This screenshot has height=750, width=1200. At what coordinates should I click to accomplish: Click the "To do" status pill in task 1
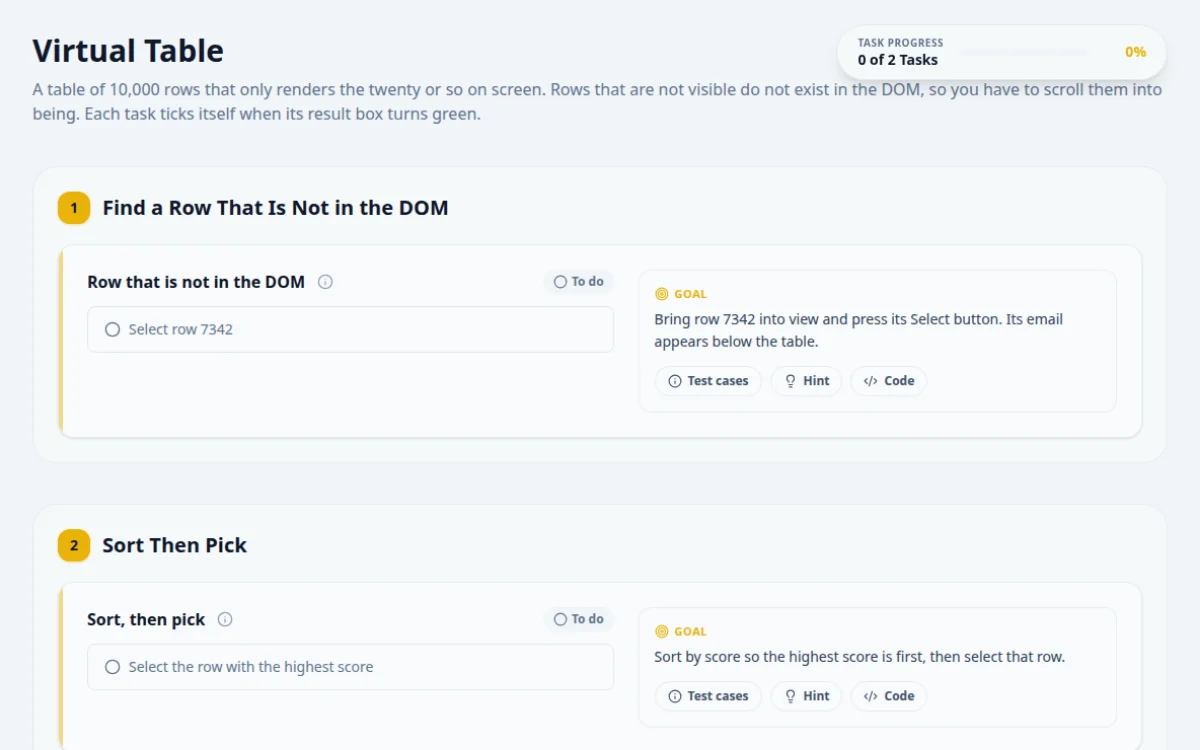[579, 282]
